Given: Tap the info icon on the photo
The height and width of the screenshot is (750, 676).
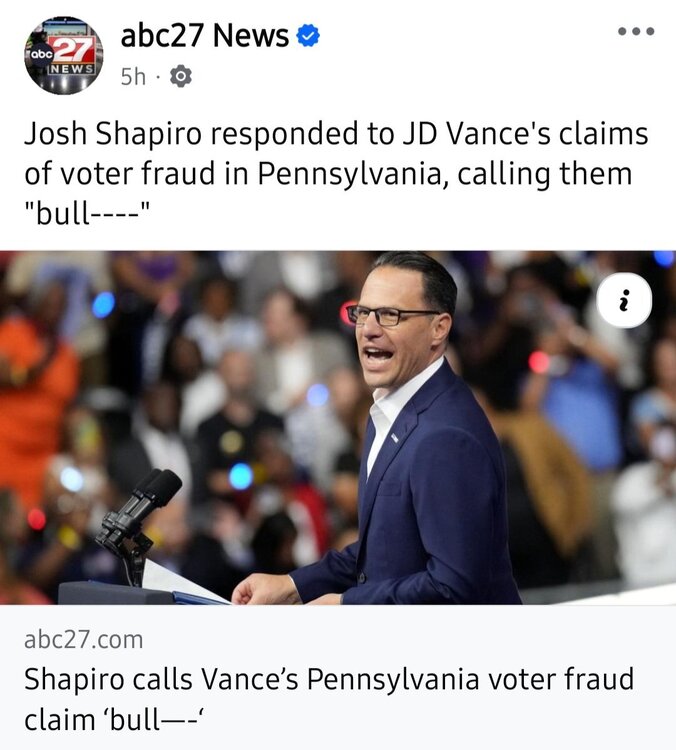Looking at the screenshot, I should [625, 301].
